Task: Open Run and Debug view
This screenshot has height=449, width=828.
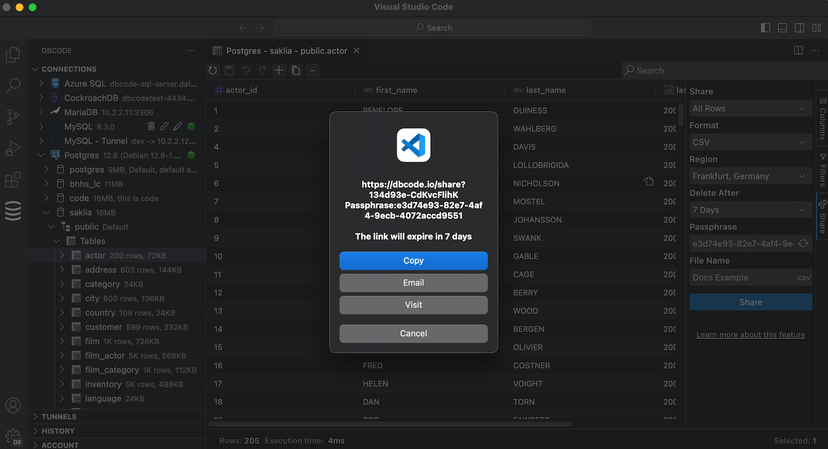Action: [13, 148]
